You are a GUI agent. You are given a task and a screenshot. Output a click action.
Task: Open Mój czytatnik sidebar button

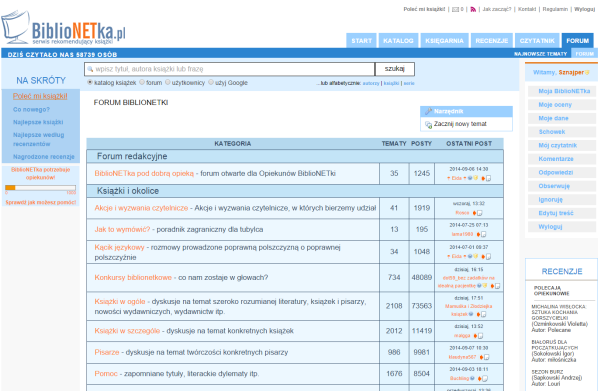(x=562, y=145)
